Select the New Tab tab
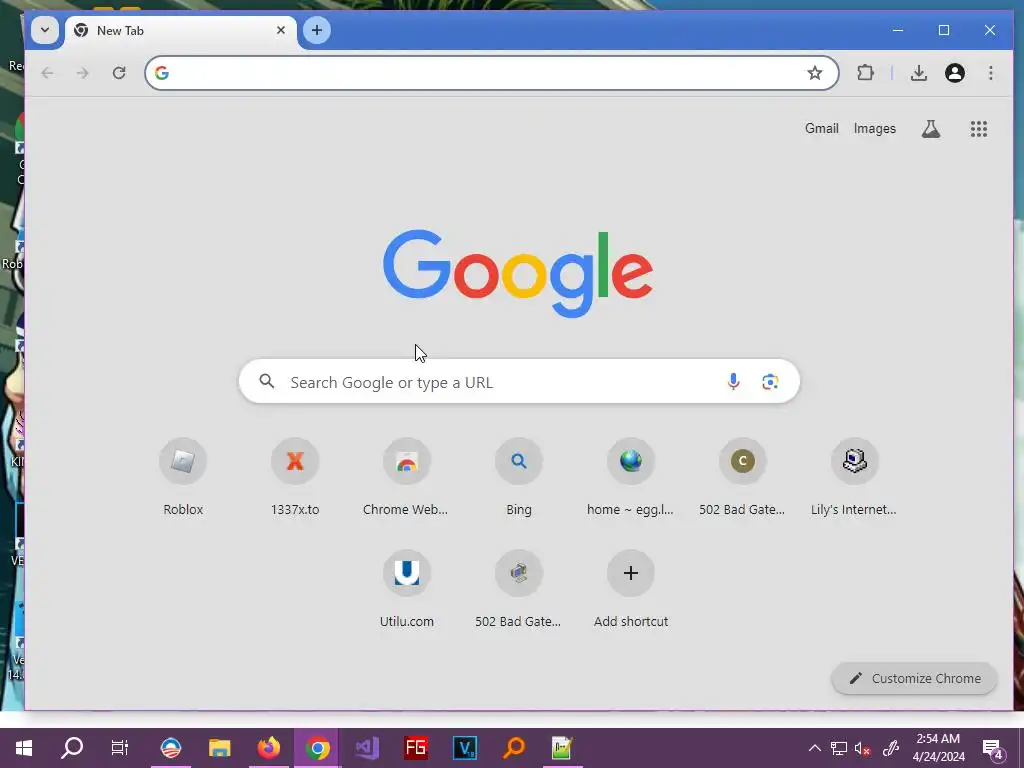This screenshot has width=1024, height=768. [x=180, y=31]
